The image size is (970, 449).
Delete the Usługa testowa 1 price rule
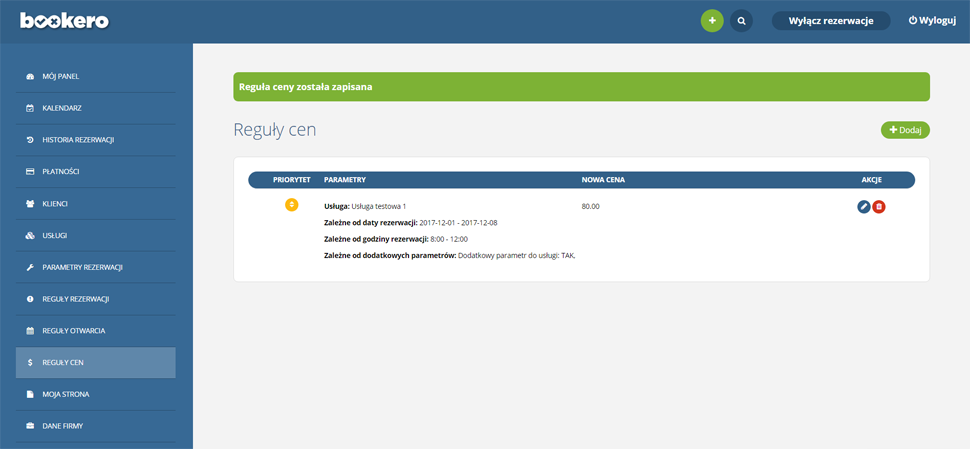pos(878,207)
